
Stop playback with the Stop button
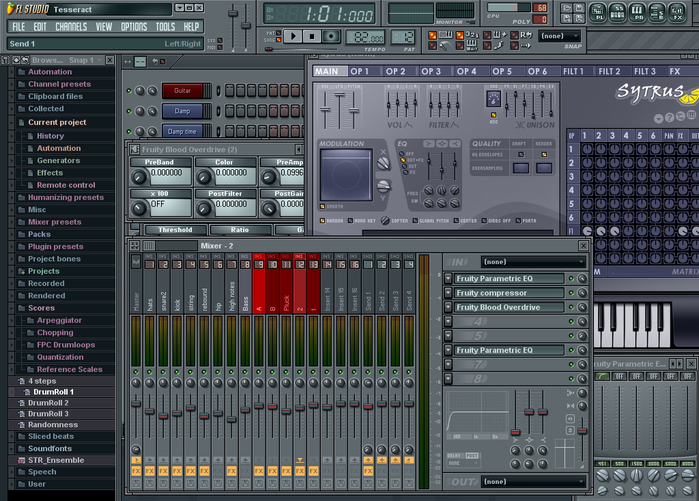click(312, 36)
